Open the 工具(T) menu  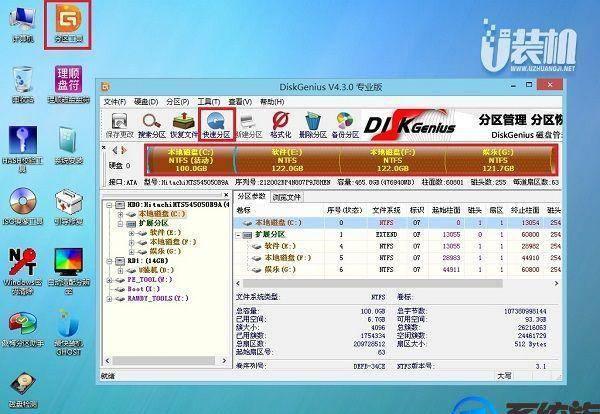[x=209, y=102]
